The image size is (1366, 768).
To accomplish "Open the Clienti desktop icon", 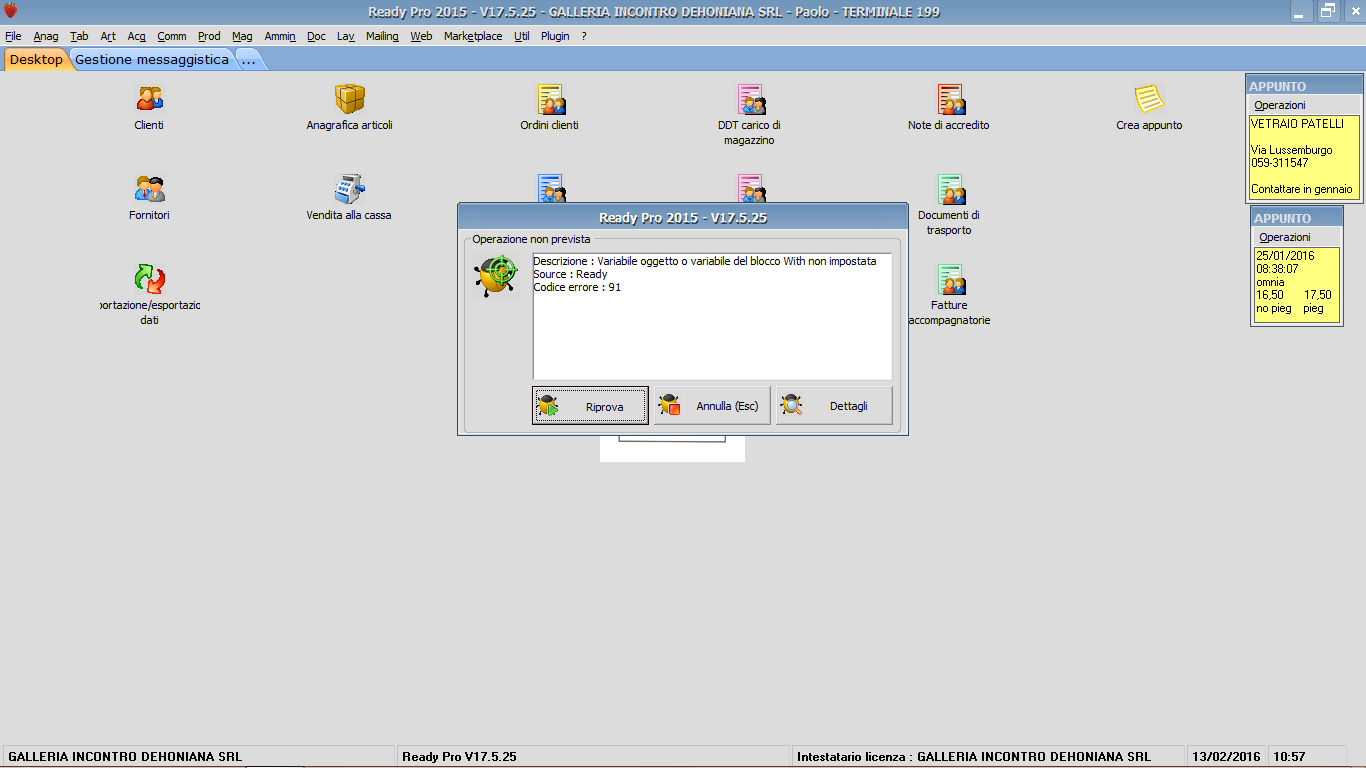I will tap(149, 99).
